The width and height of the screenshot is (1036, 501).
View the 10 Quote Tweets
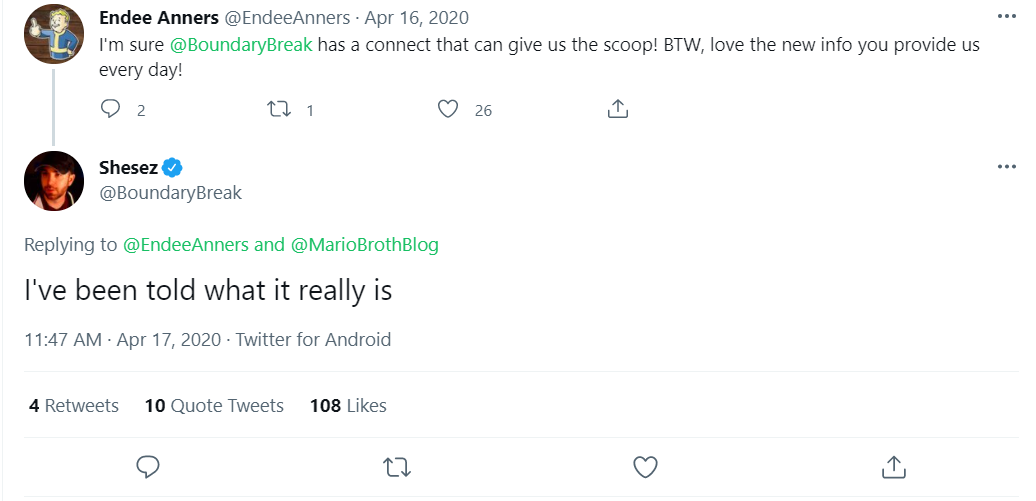[214, 405]
